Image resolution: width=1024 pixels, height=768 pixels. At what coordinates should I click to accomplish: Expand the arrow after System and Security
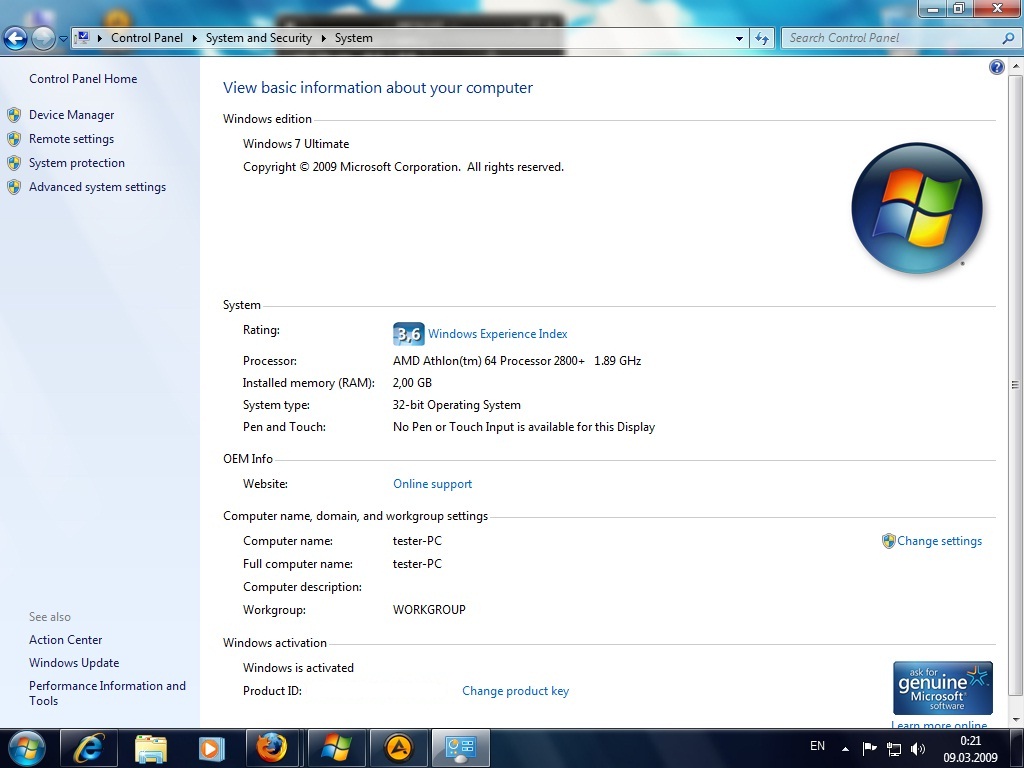coord(323,39)
